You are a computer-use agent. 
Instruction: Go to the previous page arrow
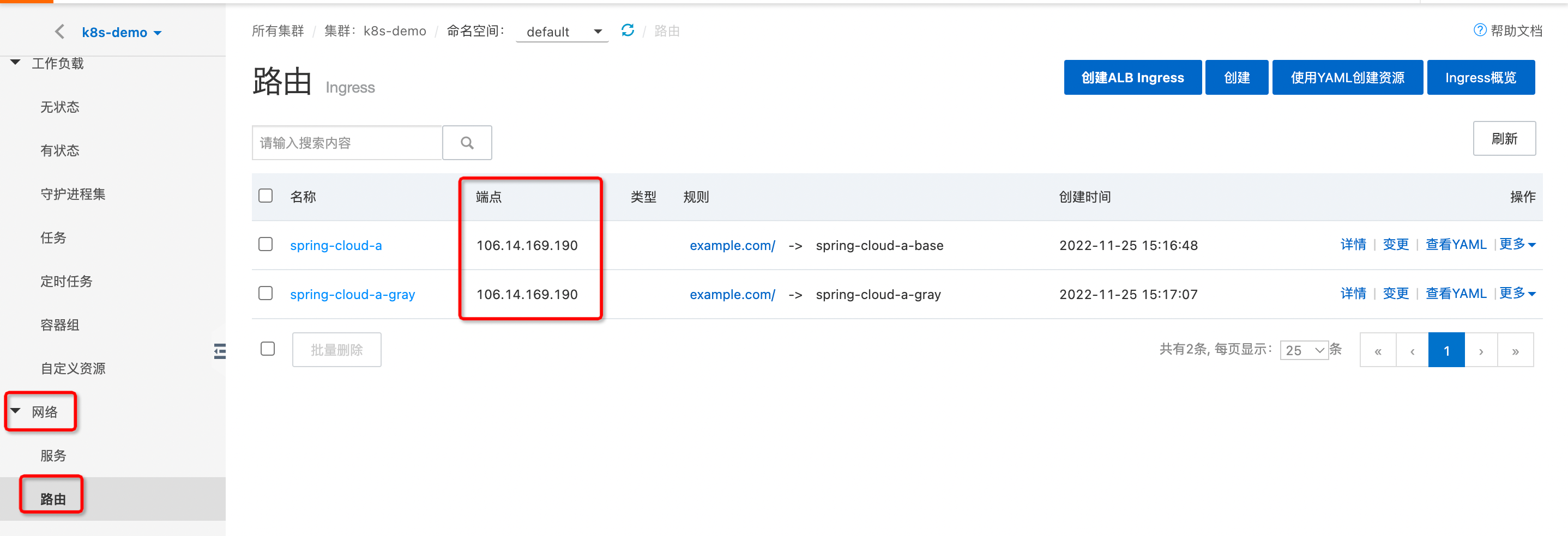pyautogui.click(x=1412, y=350)
